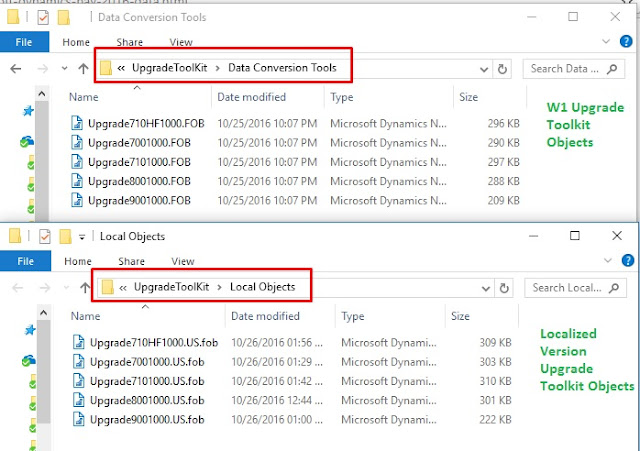Open File menu in Data Conversion Tools window
The image size is (640, 451).
[24, 42]
